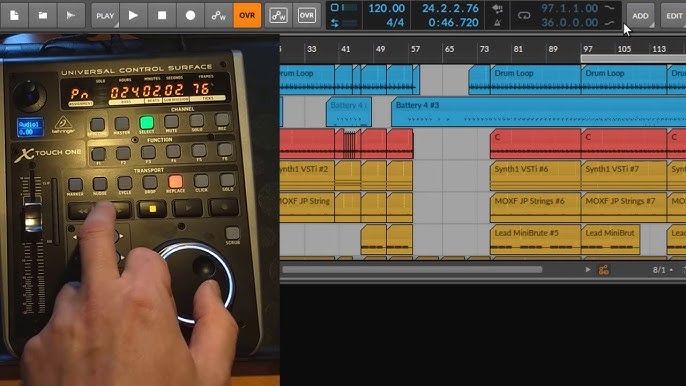Click bar 57 on the timeline ruler

point(415,49)
